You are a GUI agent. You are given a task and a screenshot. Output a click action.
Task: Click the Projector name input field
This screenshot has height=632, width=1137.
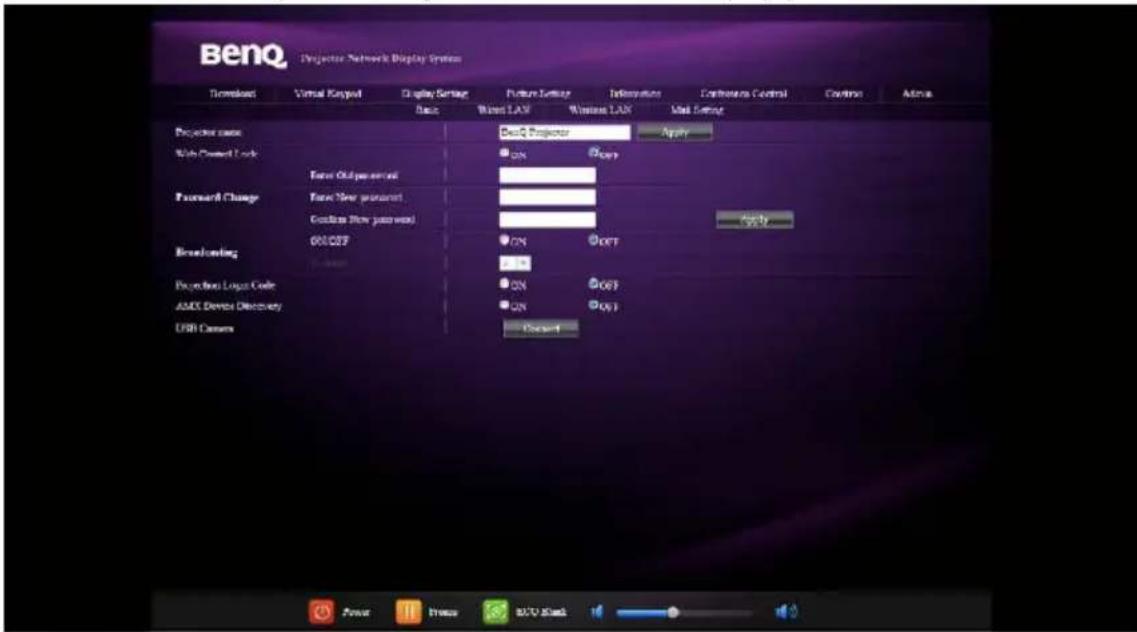pyautogui.click(x=565, y=133)
